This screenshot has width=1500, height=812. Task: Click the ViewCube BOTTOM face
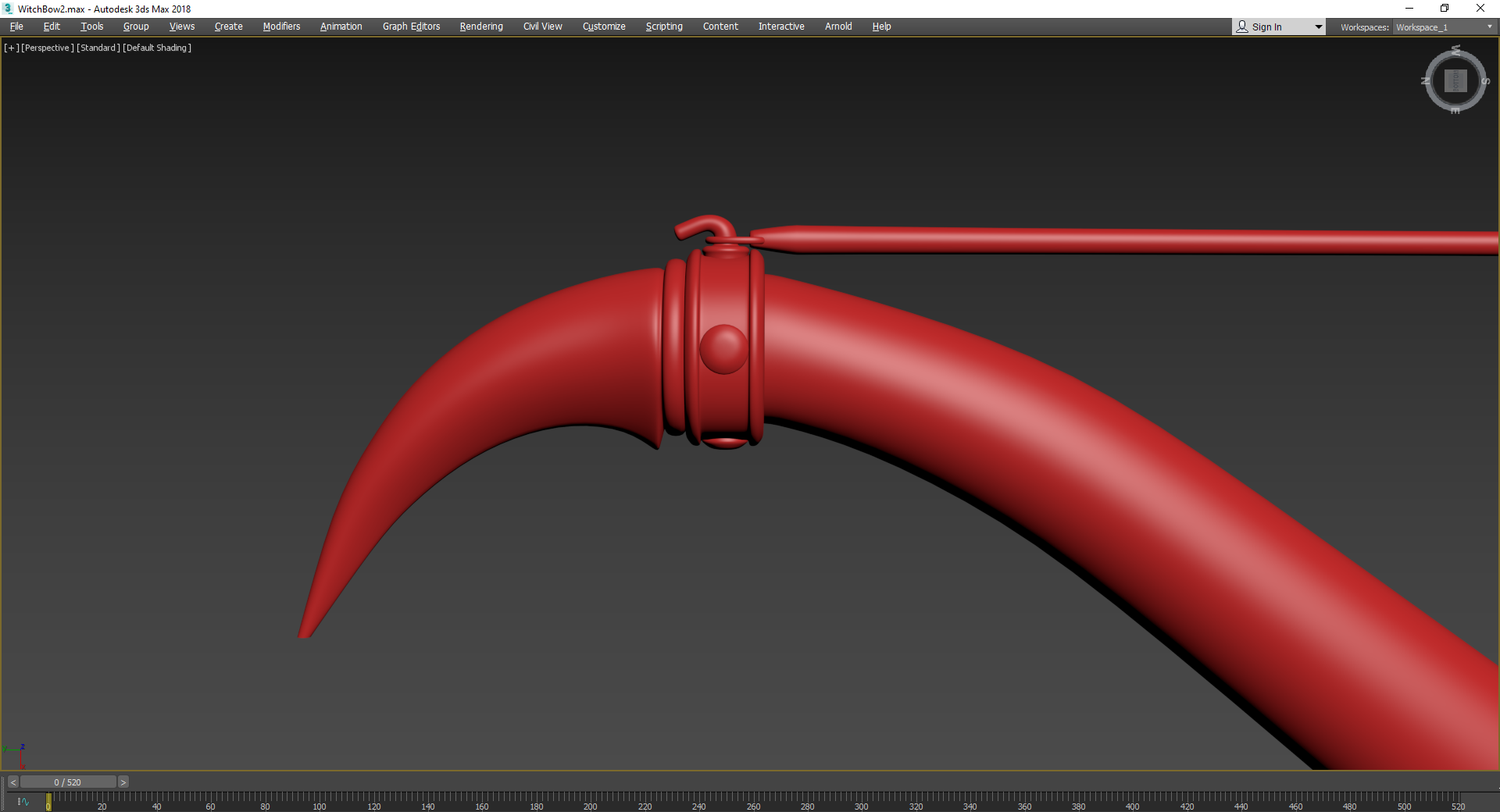[1455, 80]
